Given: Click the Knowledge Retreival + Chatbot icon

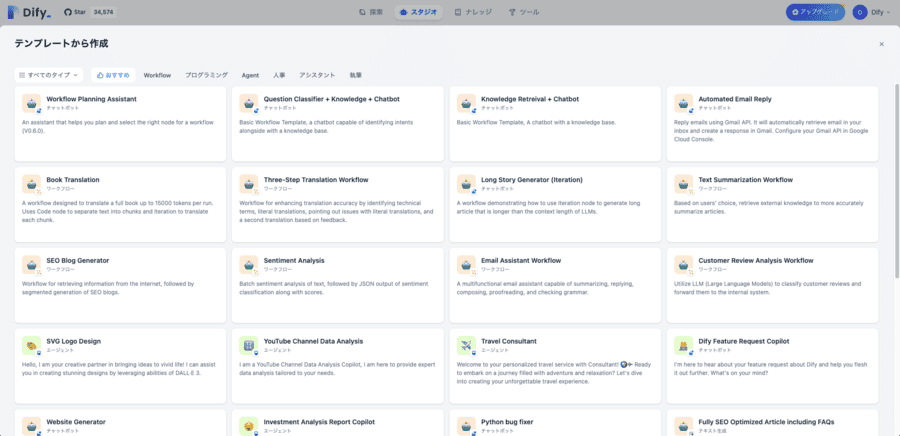Looking at the screenshot, I should click(466, 103).
